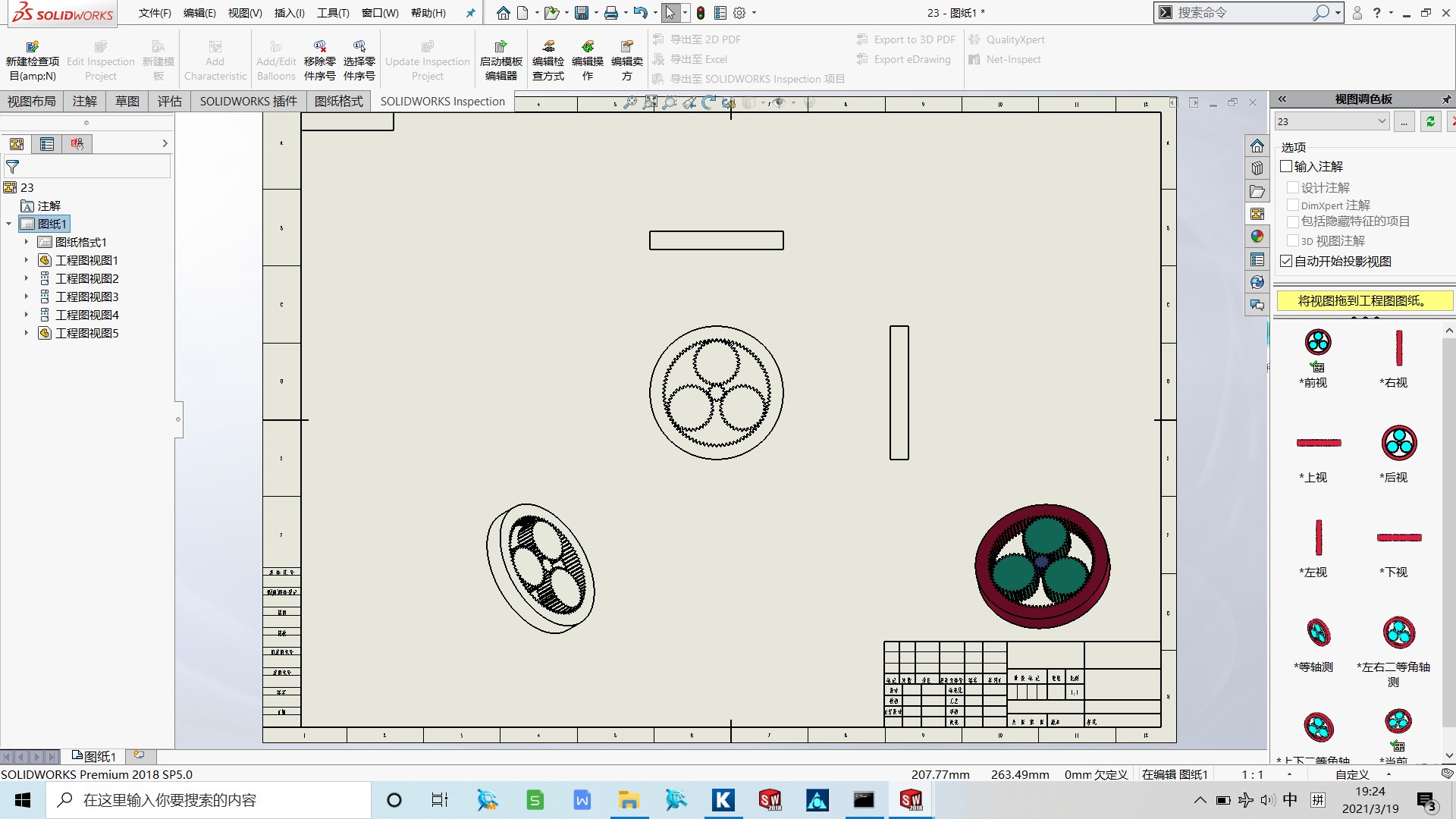The image size is (1456, 819).
Task: Open Appearances task pane tab
Action: [1257, 237]
